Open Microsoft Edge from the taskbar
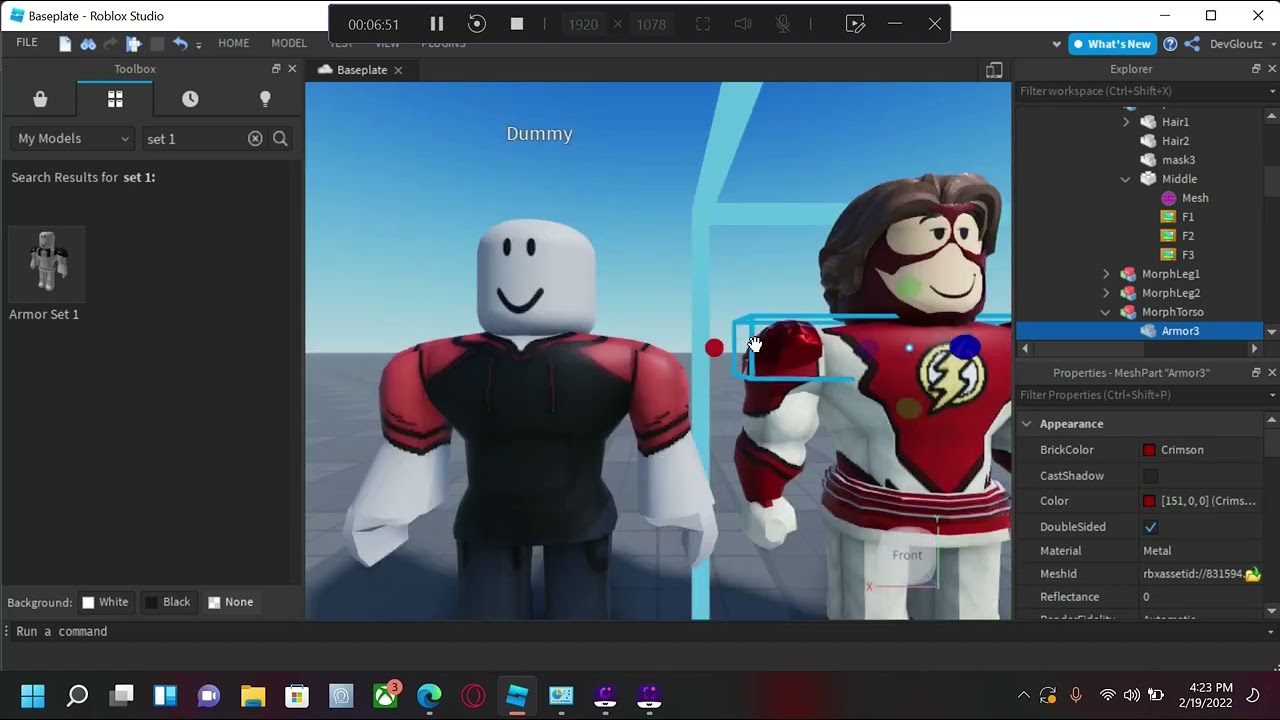 tap(429, 695)
